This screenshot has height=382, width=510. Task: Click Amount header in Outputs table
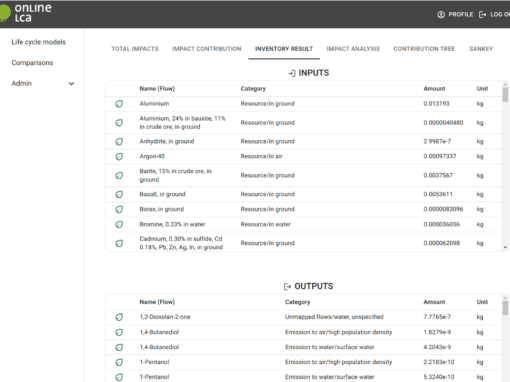pos(434,302)
